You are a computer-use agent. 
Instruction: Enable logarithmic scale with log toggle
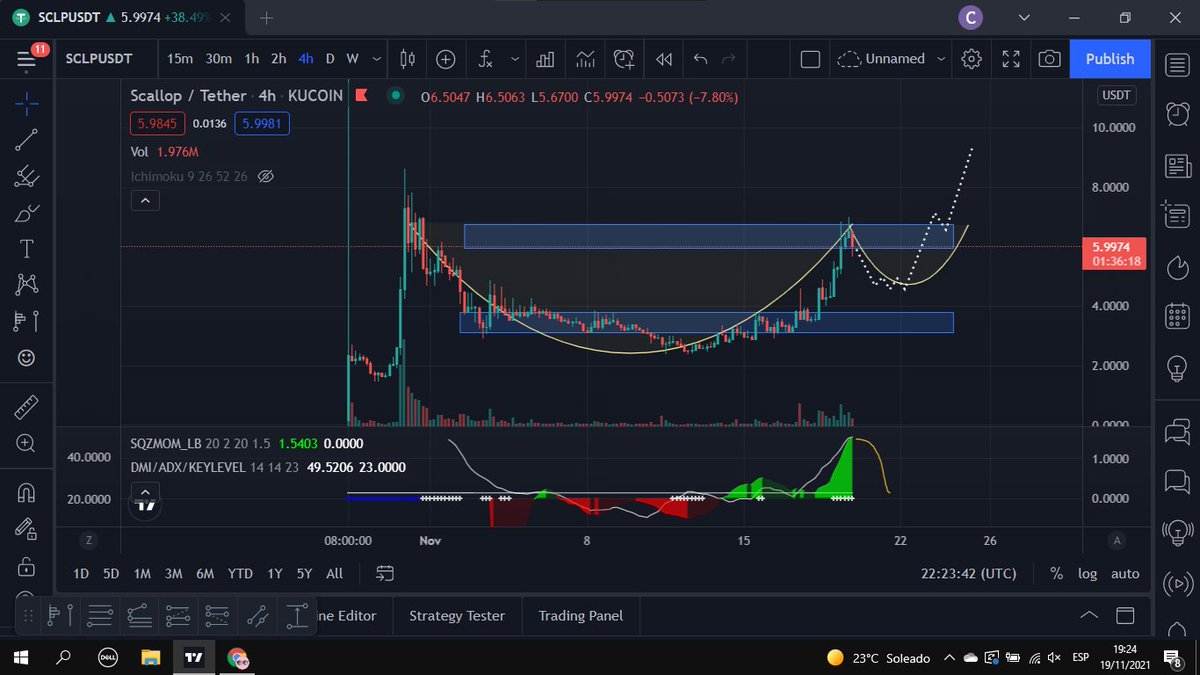[x=1087, y=573]
